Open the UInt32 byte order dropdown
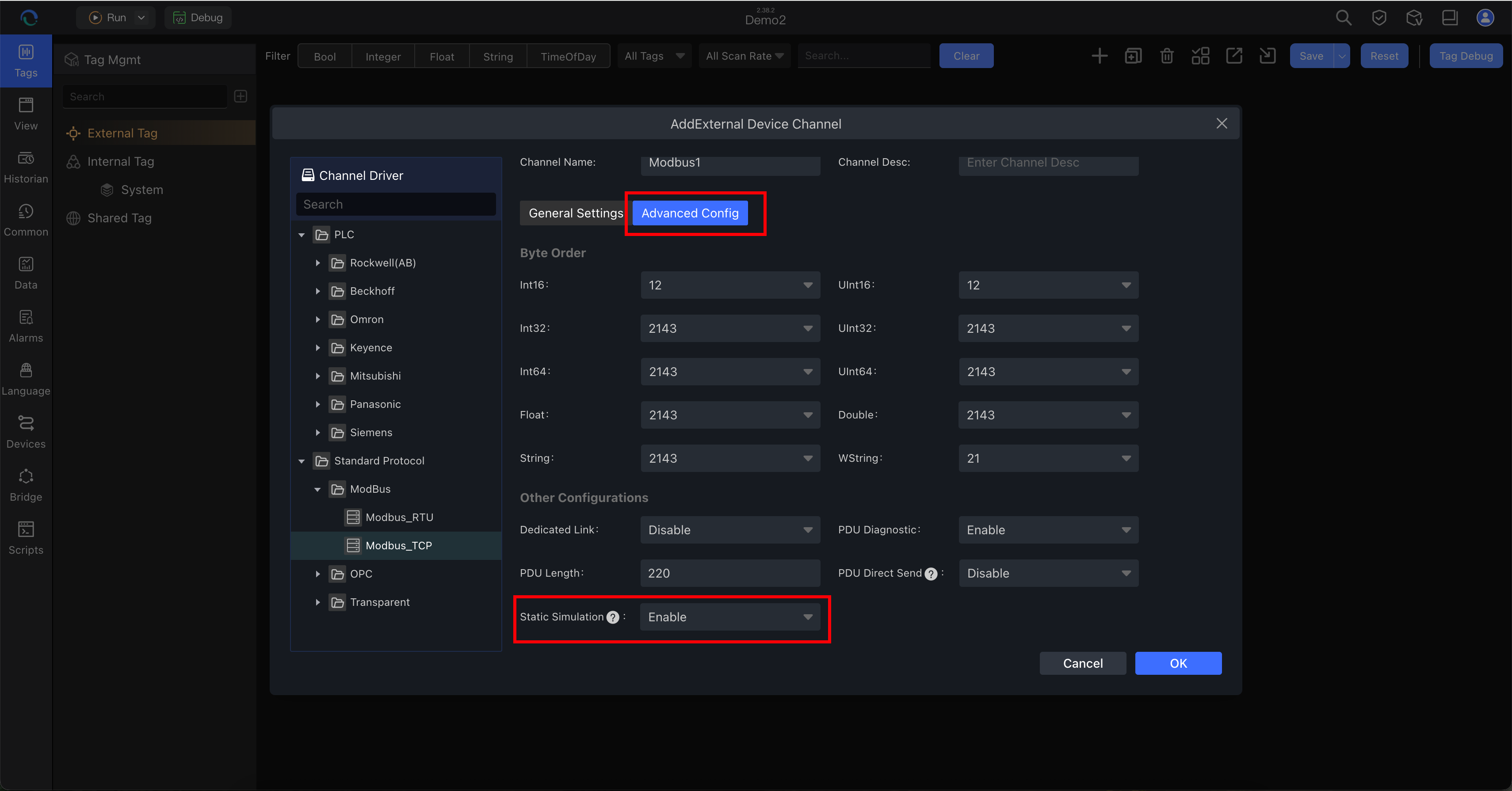1512x791 pixels. tap(1048, 329)
